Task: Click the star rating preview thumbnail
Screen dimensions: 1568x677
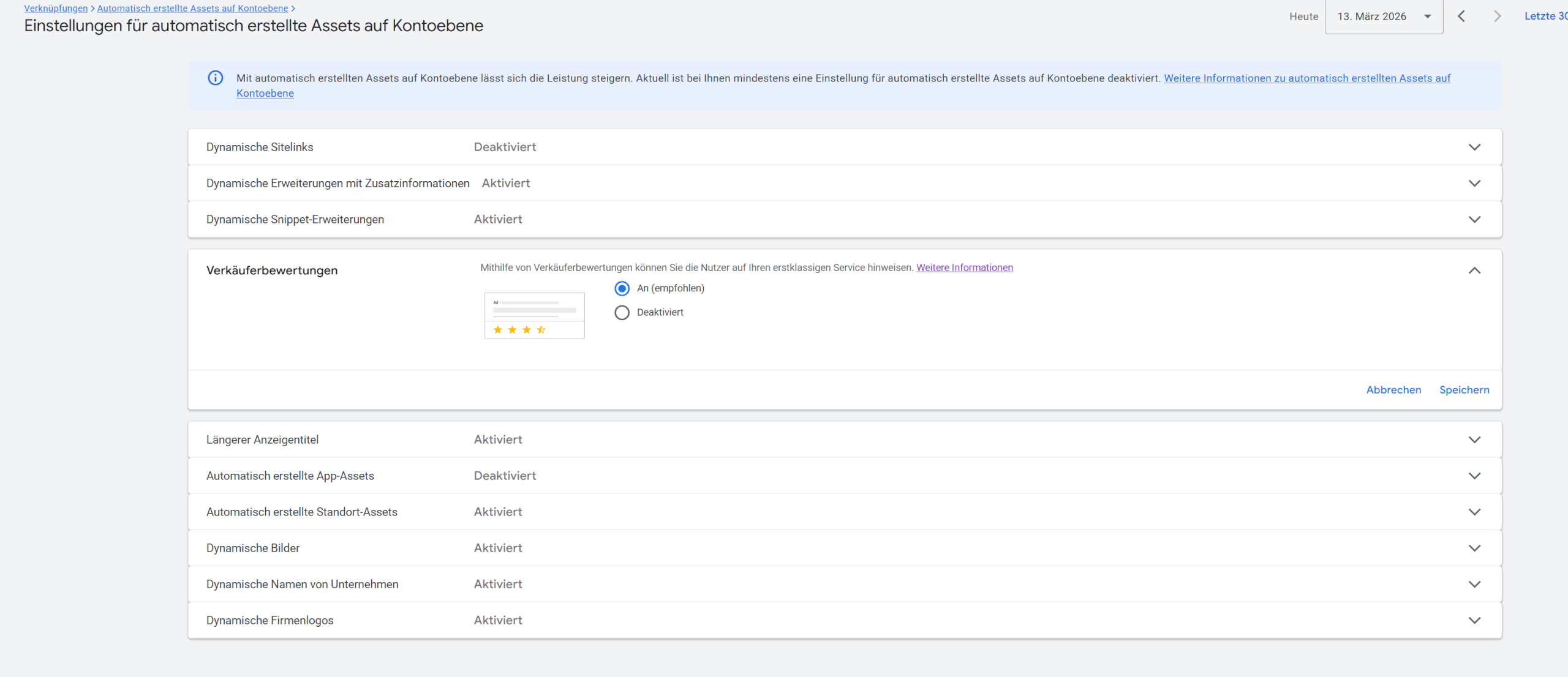Action: point(534,315)
